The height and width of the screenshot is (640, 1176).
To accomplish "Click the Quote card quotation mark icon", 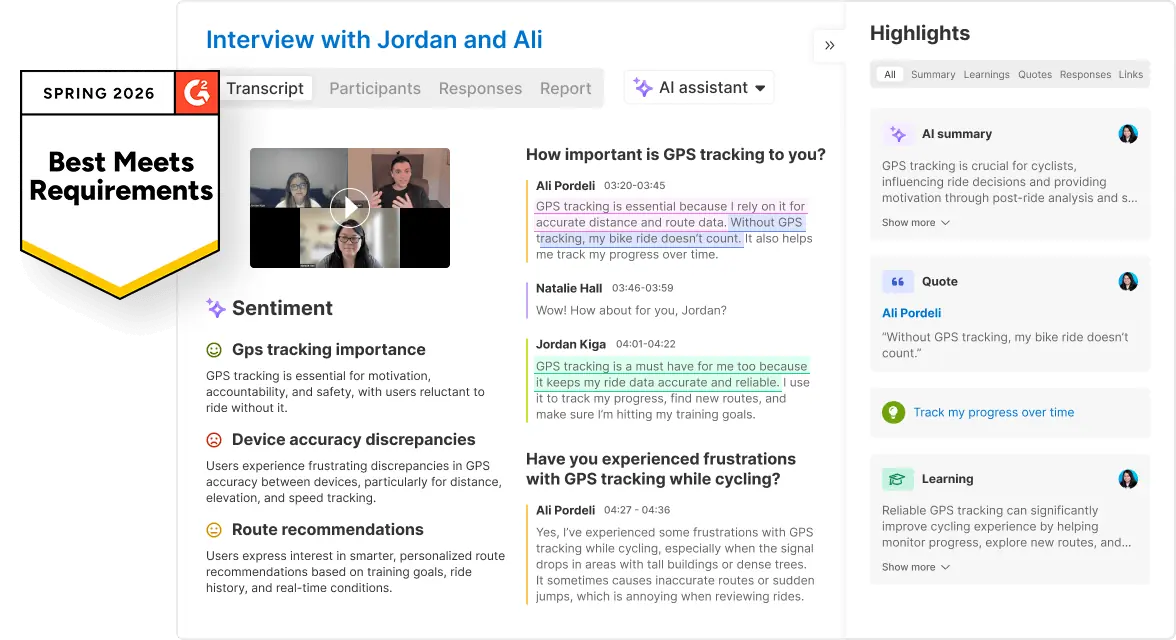I will [898, 282].
